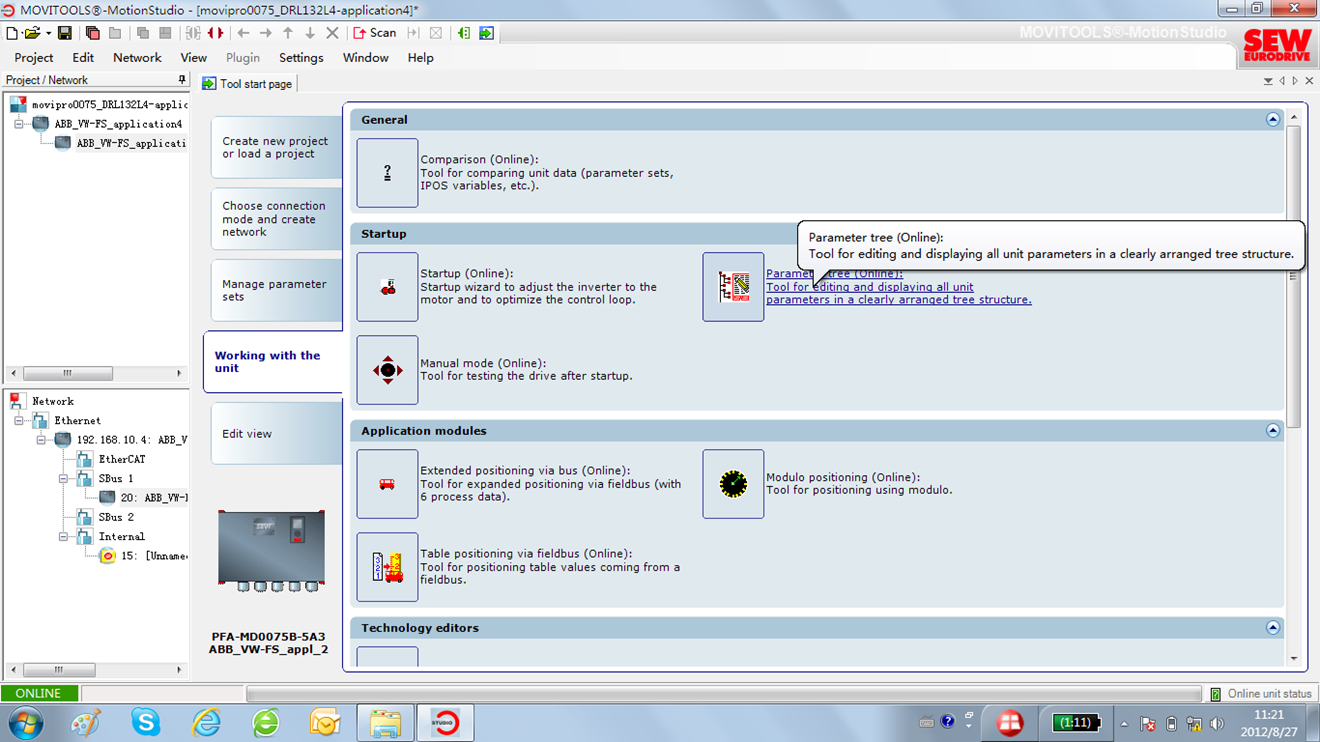Collapse the SBus 1 tree node
The image size is (1320, 742).
point(64,479)
